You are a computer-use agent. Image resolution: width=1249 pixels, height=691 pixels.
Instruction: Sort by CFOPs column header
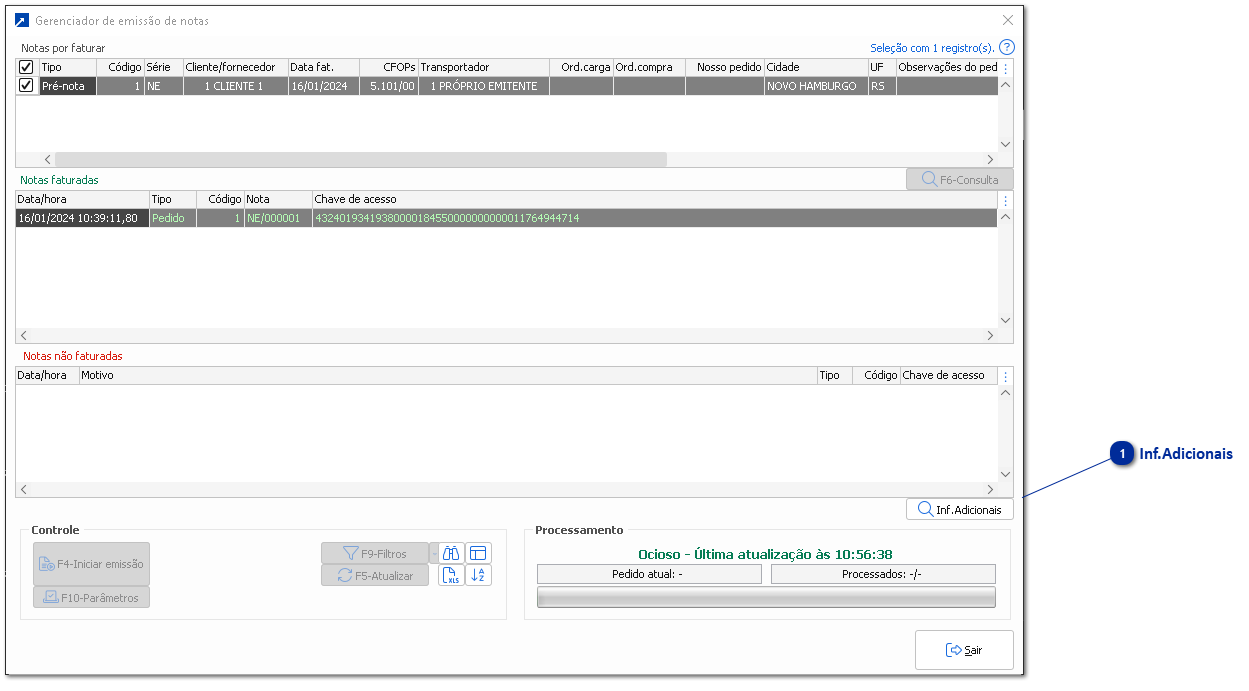click(x=388, y=67)
